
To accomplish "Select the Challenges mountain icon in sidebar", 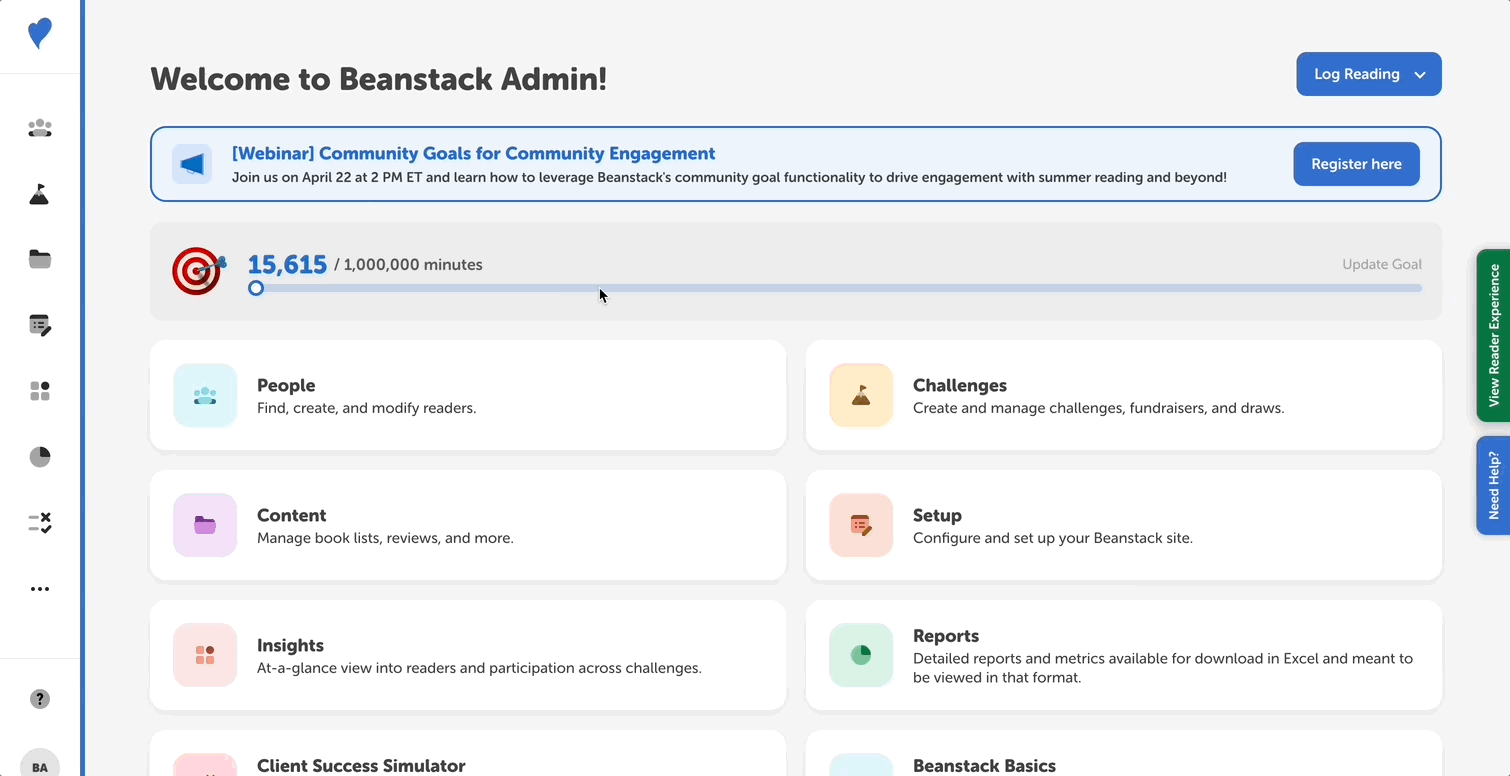I will click(x=39, y=194).
